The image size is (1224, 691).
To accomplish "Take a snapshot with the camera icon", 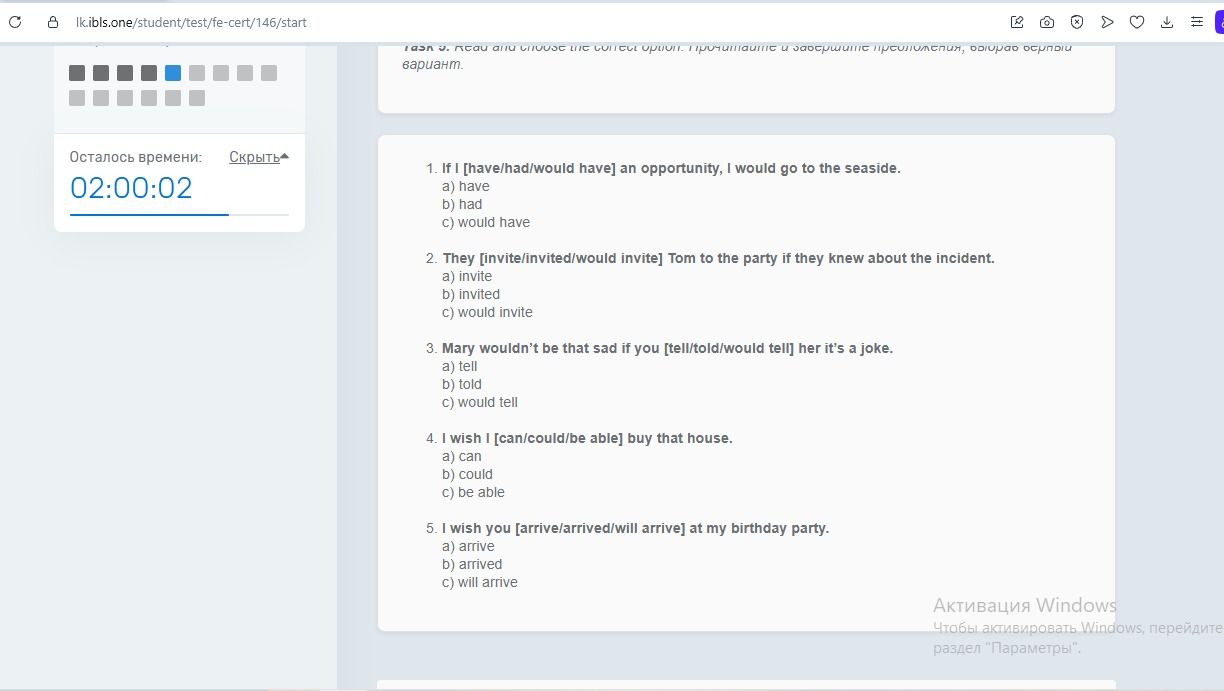I will click(x=1047, y=22).
